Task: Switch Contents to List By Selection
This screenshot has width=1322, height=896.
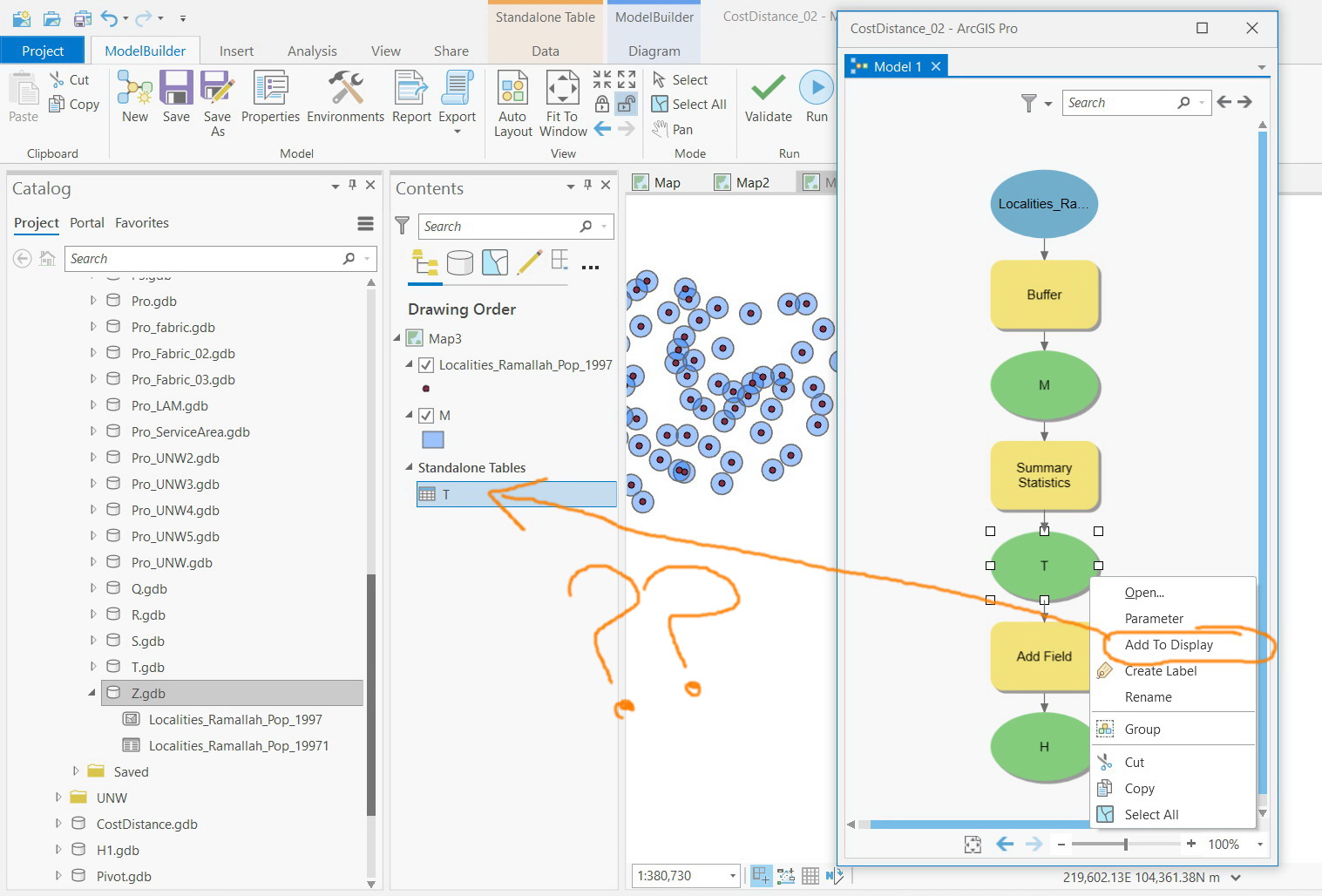Action: [495, 261]
